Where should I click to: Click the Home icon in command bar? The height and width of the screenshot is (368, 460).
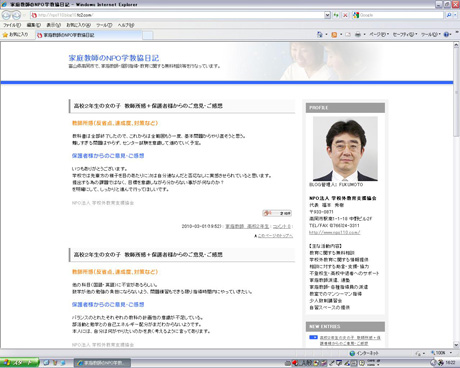pos(320,34)
